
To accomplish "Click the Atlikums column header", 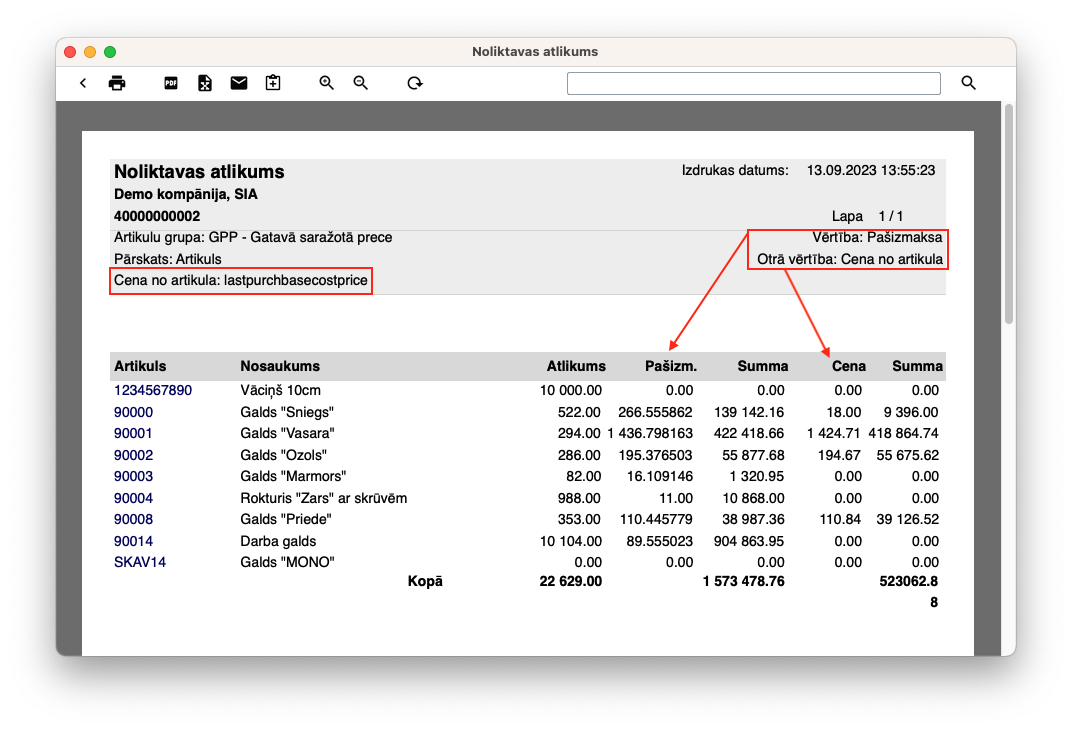I will 576,366.
